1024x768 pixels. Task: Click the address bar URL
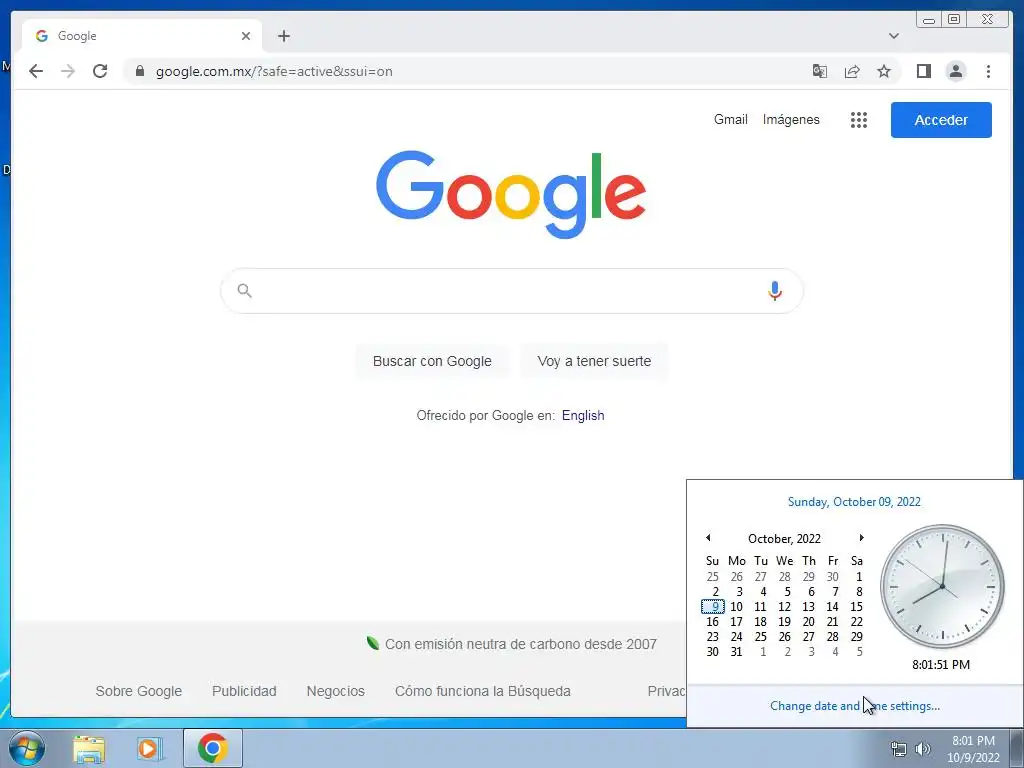[x=274, y=71]
